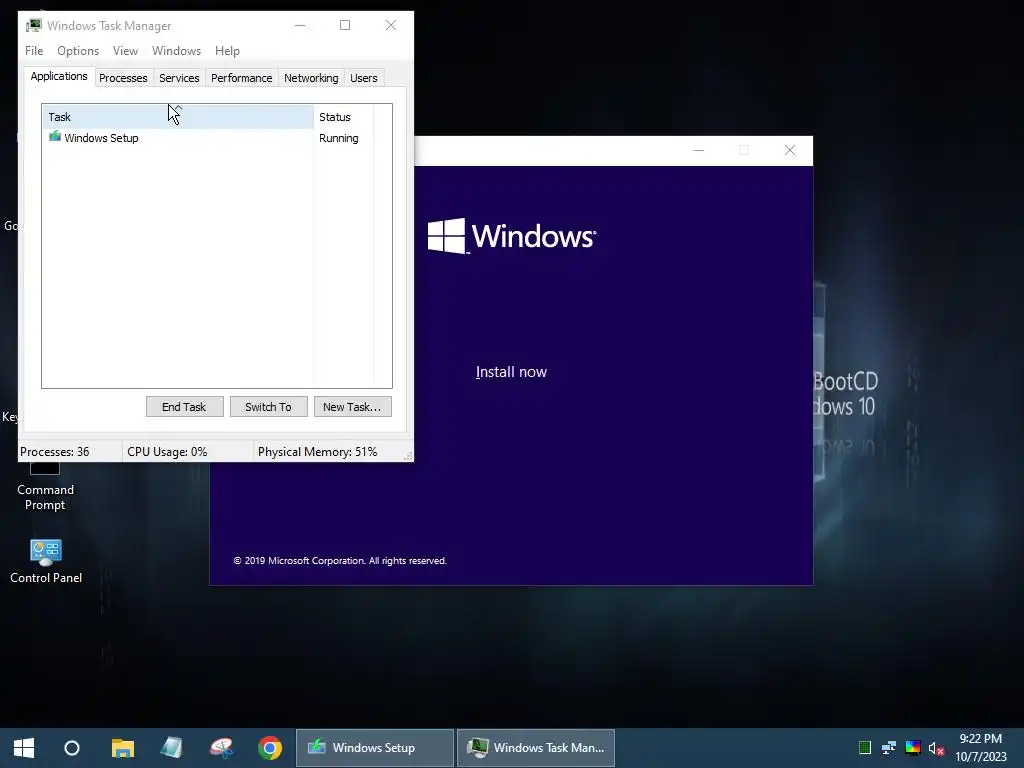
Task: Go to the Networking tab
Action: (311, 78)
